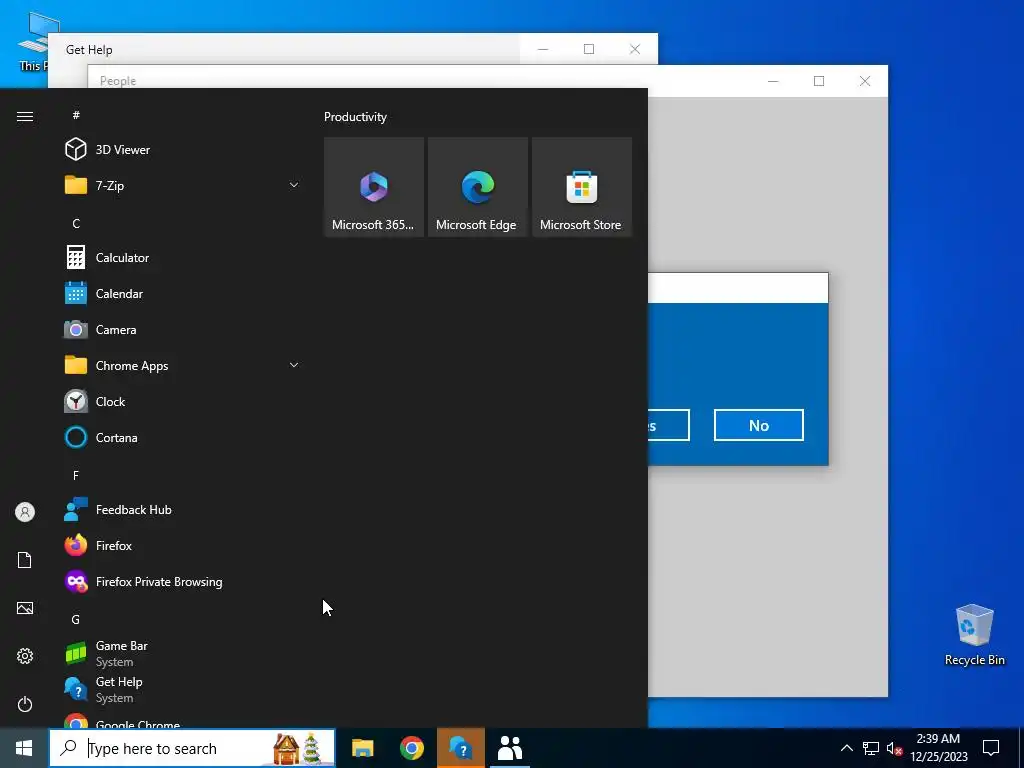Maximize the Get Help window
The image size is (1024, 768).
click(x=589, y=49)
